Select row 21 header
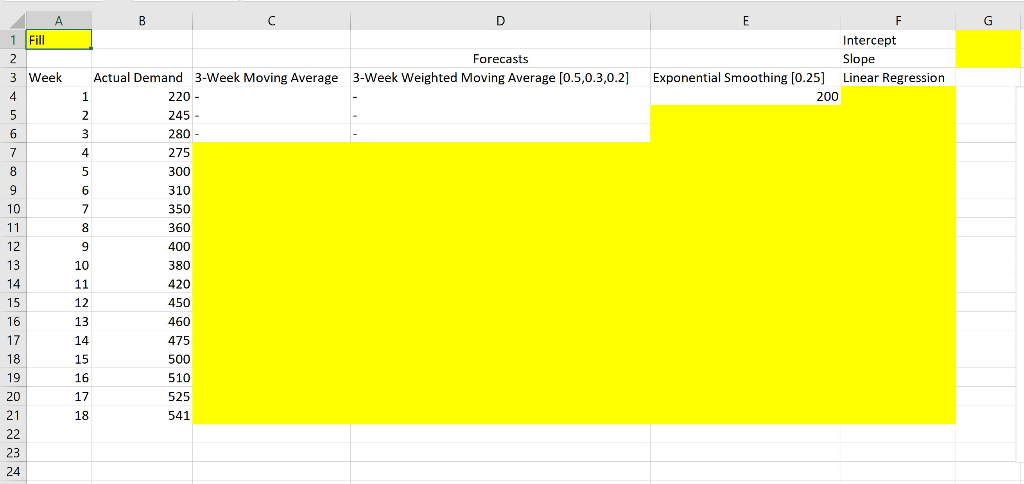The image size is (1024, 484). [x=13, y=415]
